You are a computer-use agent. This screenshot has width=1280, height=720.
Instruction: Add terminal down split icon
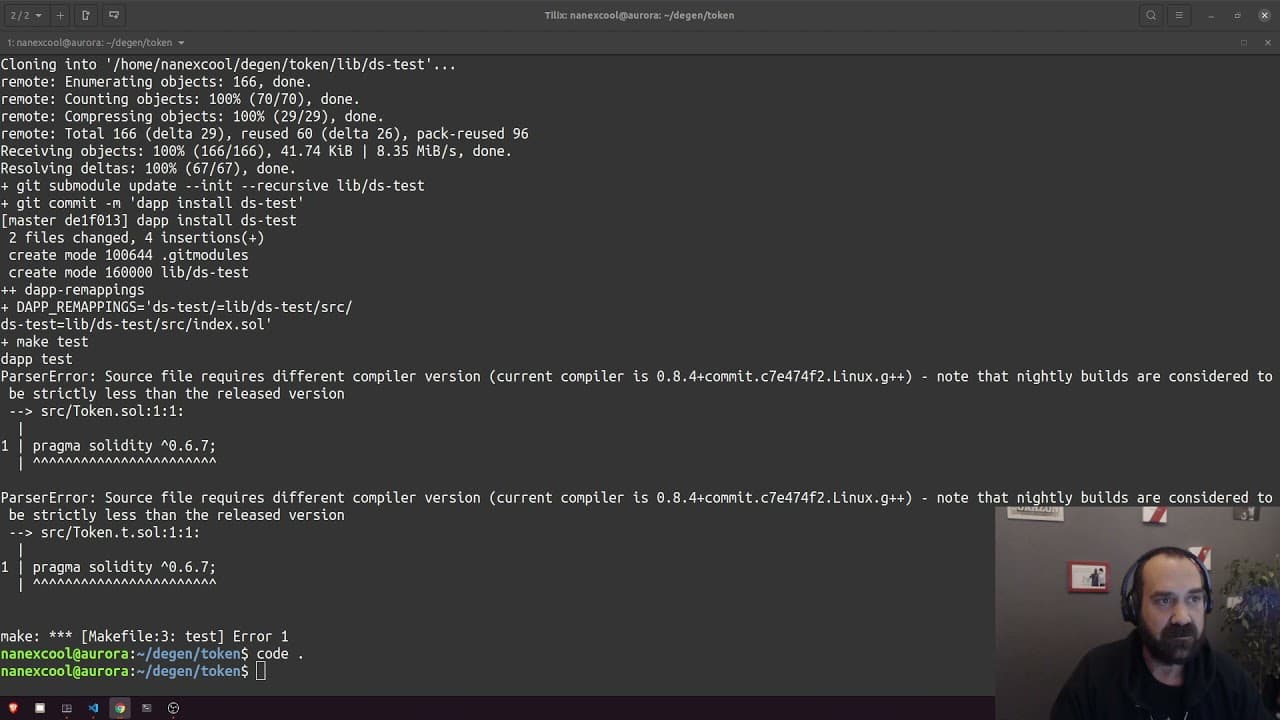[113, 15]
